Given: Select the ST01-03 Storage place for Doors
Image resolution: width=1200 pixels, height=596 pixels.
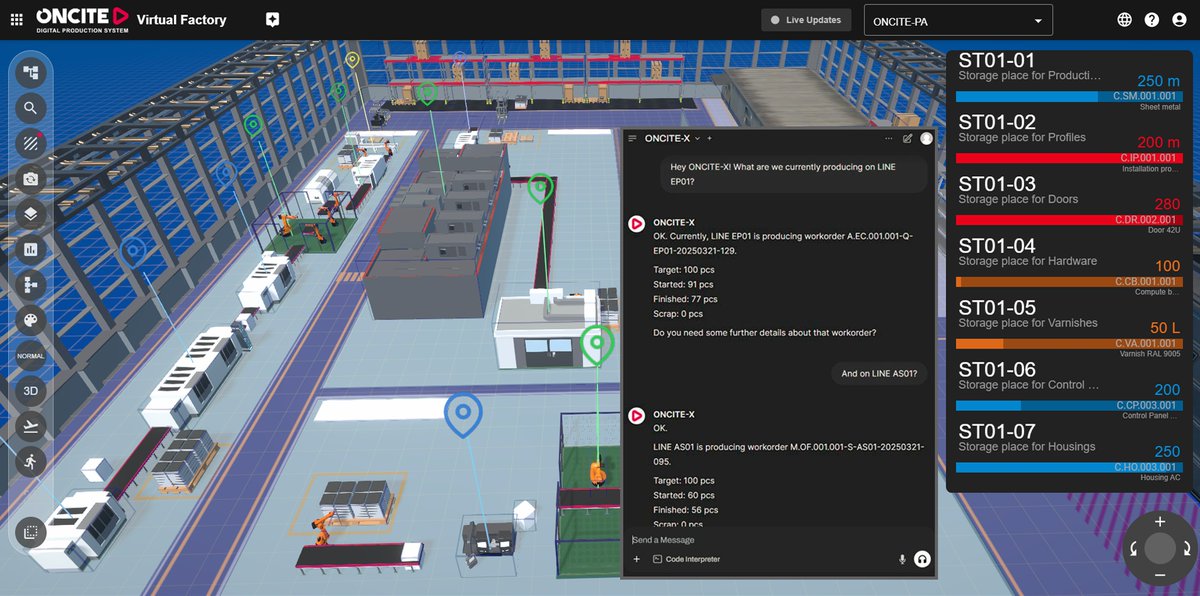Looking at the screenshot, I should click(x=1068, y=206).
